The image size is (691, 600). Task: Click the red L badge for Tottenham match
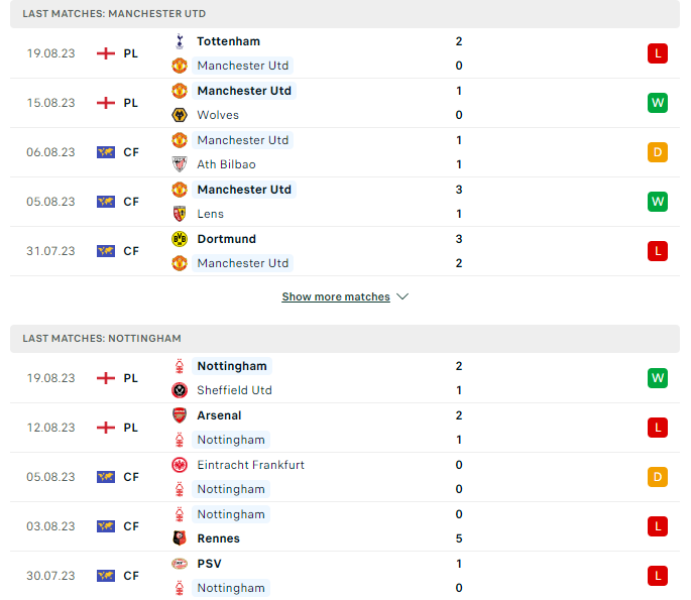click(657, 53)
